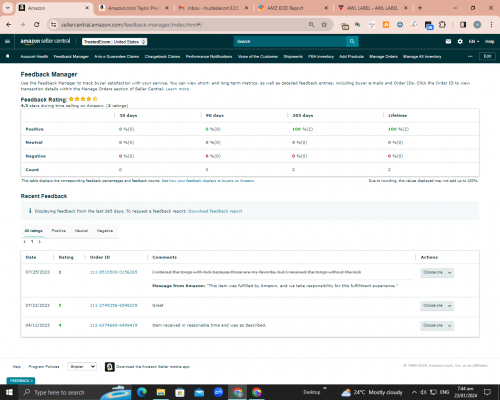Switch to the AWL LABEL browser tab
The height and width of the screenshot is (400, 500).
click(x=373, y=8)
